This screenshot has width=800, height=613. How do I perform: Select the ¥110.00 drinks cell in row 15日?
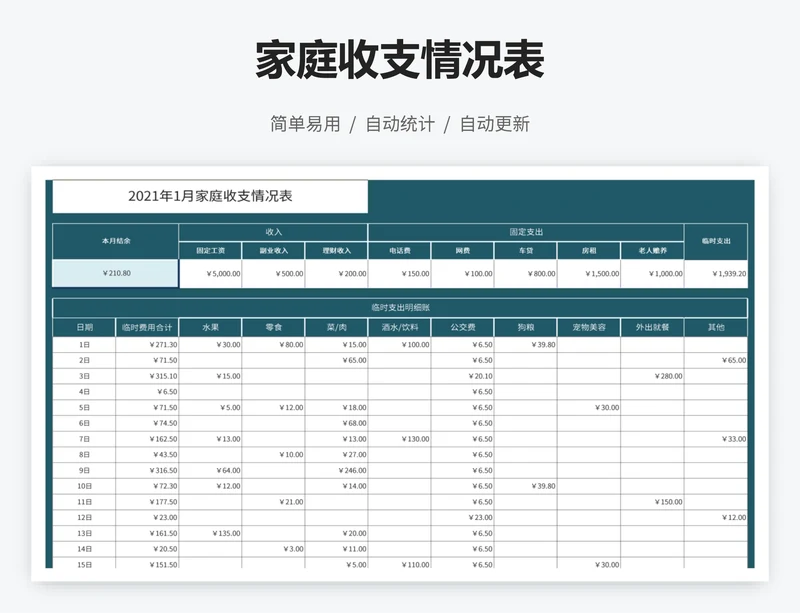click(399, 564)
